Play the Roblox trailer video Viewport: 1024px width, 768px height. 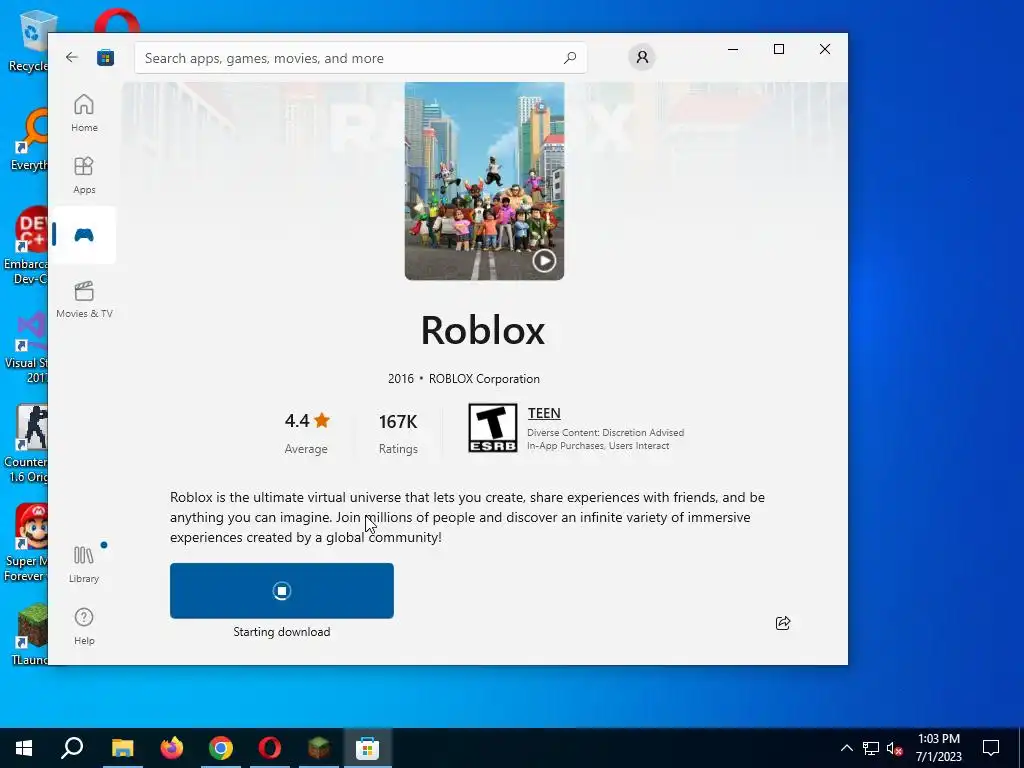(x=544, y=261)
